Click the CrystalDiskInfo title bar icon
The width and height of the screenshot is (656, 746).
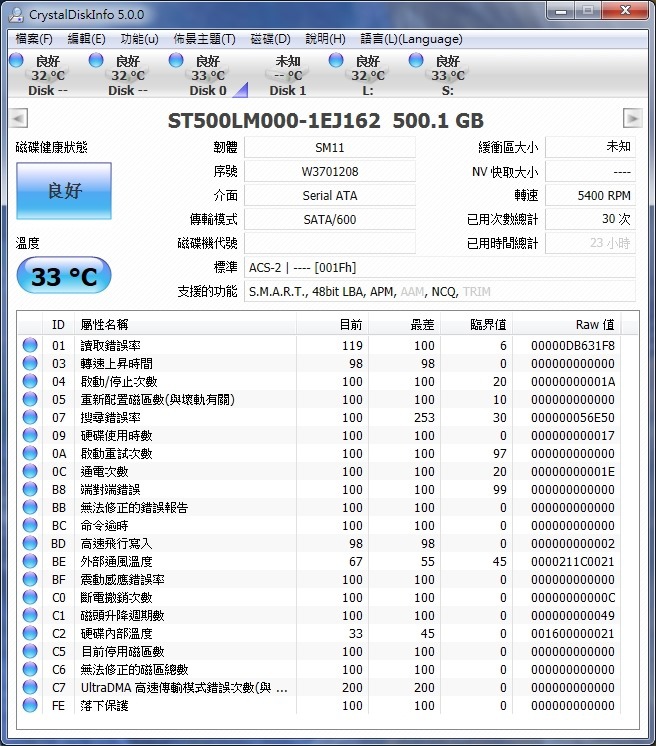coord(17,15)
